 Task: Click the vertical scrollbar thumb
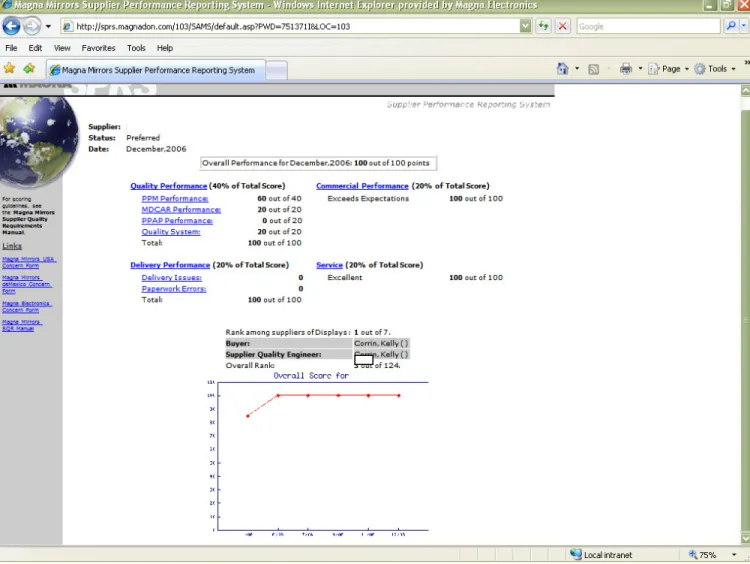click(x=745, y=318)
